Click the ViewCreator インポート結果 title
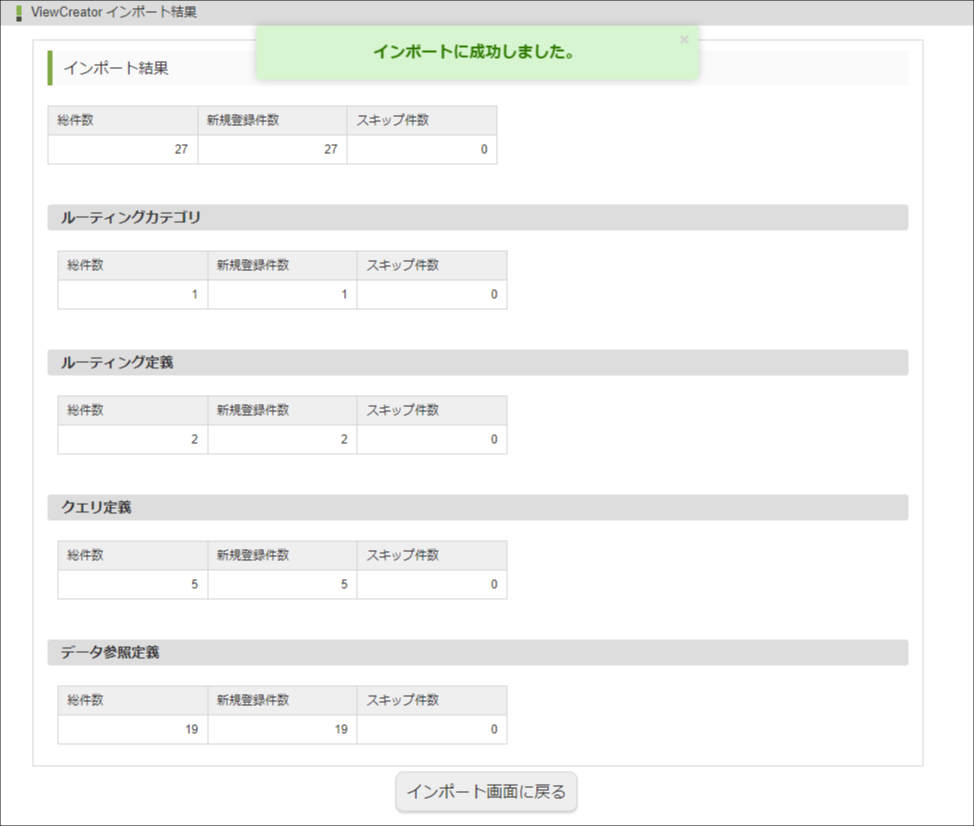 [x=114, y=12]
